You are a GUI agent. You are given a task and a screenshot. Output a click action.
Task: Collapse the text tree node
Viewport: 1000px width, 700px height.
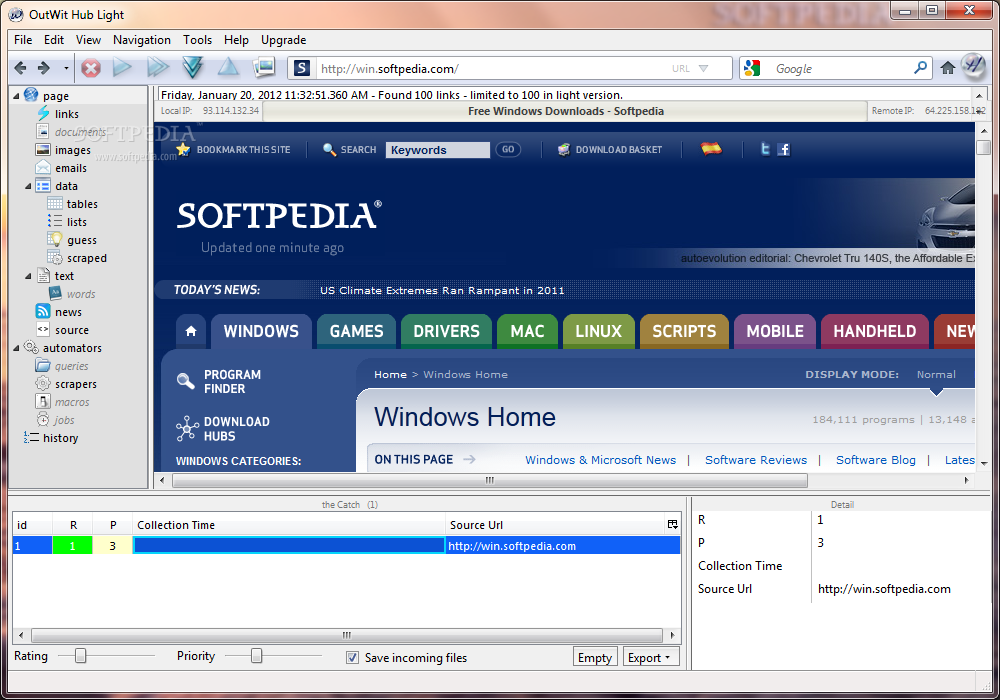click(x=28, y=276)
